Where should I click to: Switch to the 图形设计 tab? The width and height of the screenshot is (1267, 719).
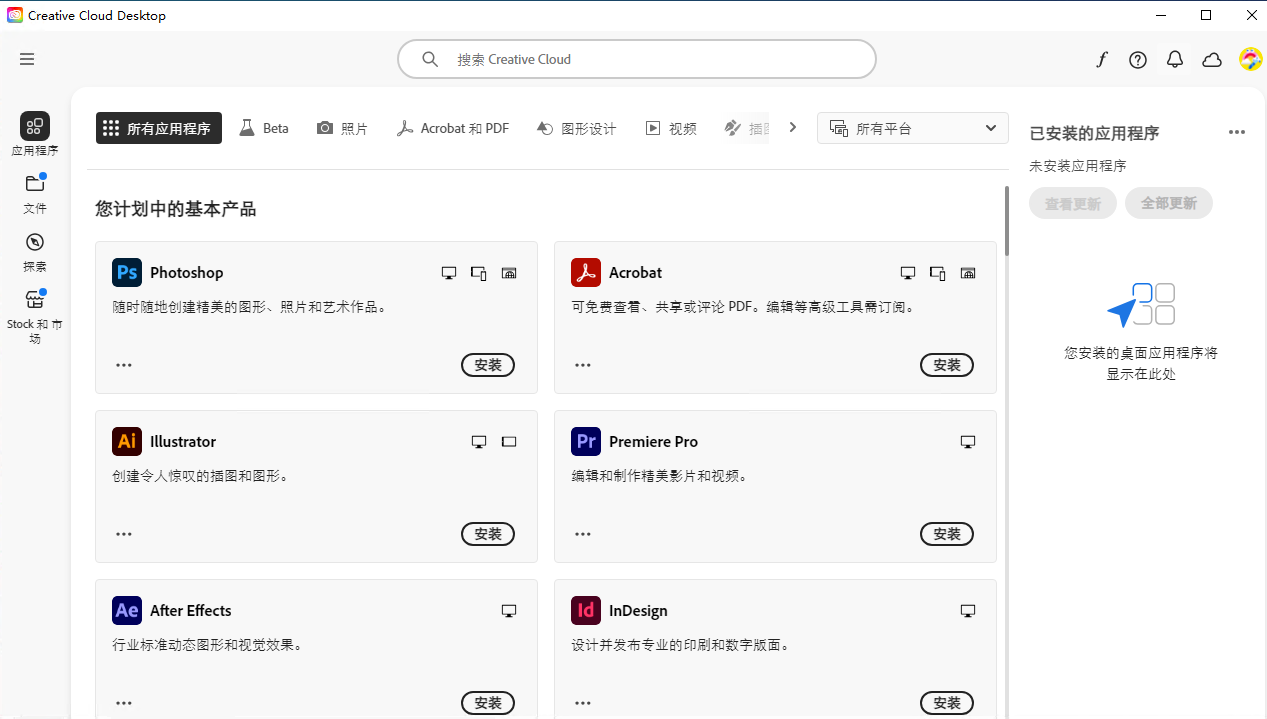(x=577, y=128)
